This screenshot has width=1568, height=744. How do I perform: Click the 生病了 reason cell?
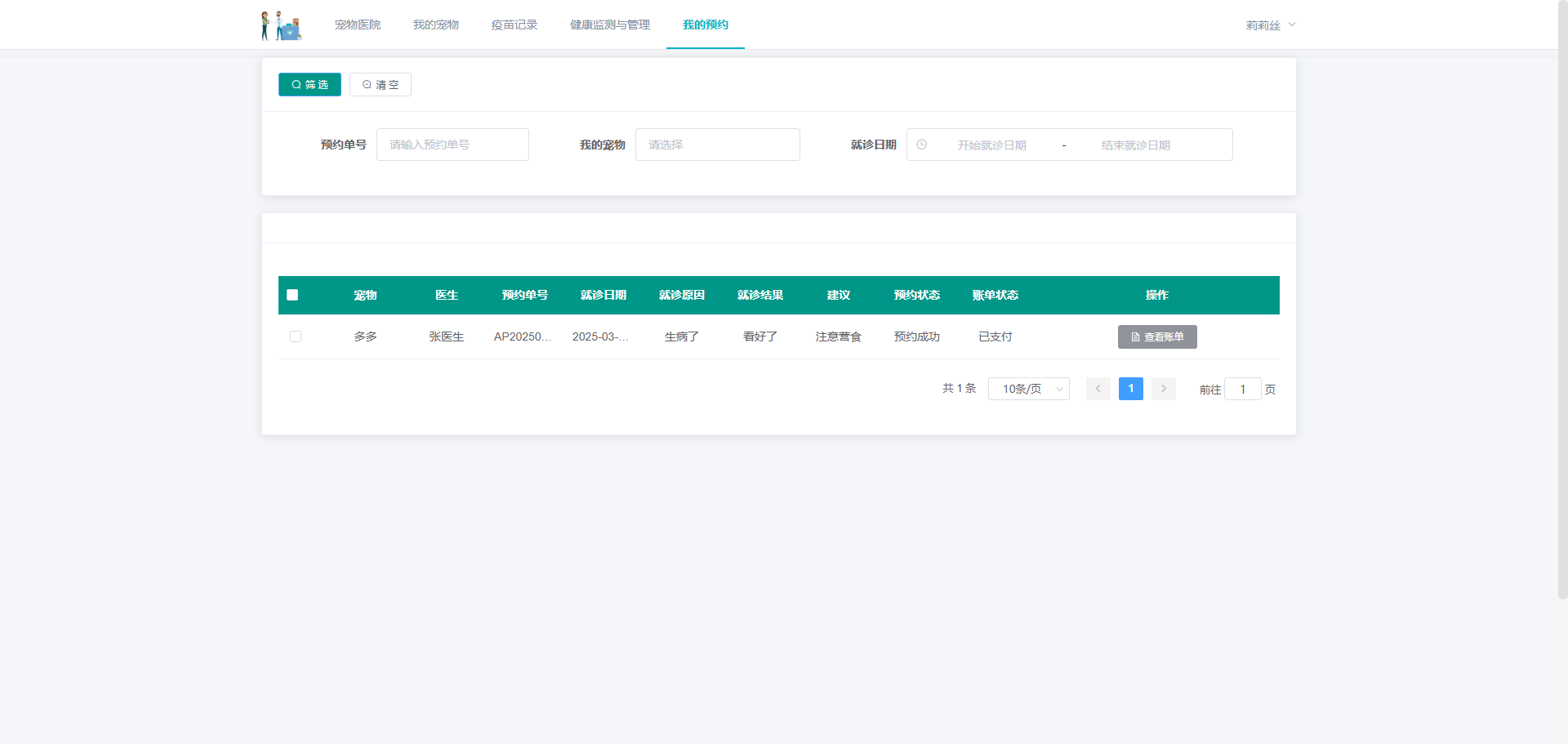(x=682, y=336)
